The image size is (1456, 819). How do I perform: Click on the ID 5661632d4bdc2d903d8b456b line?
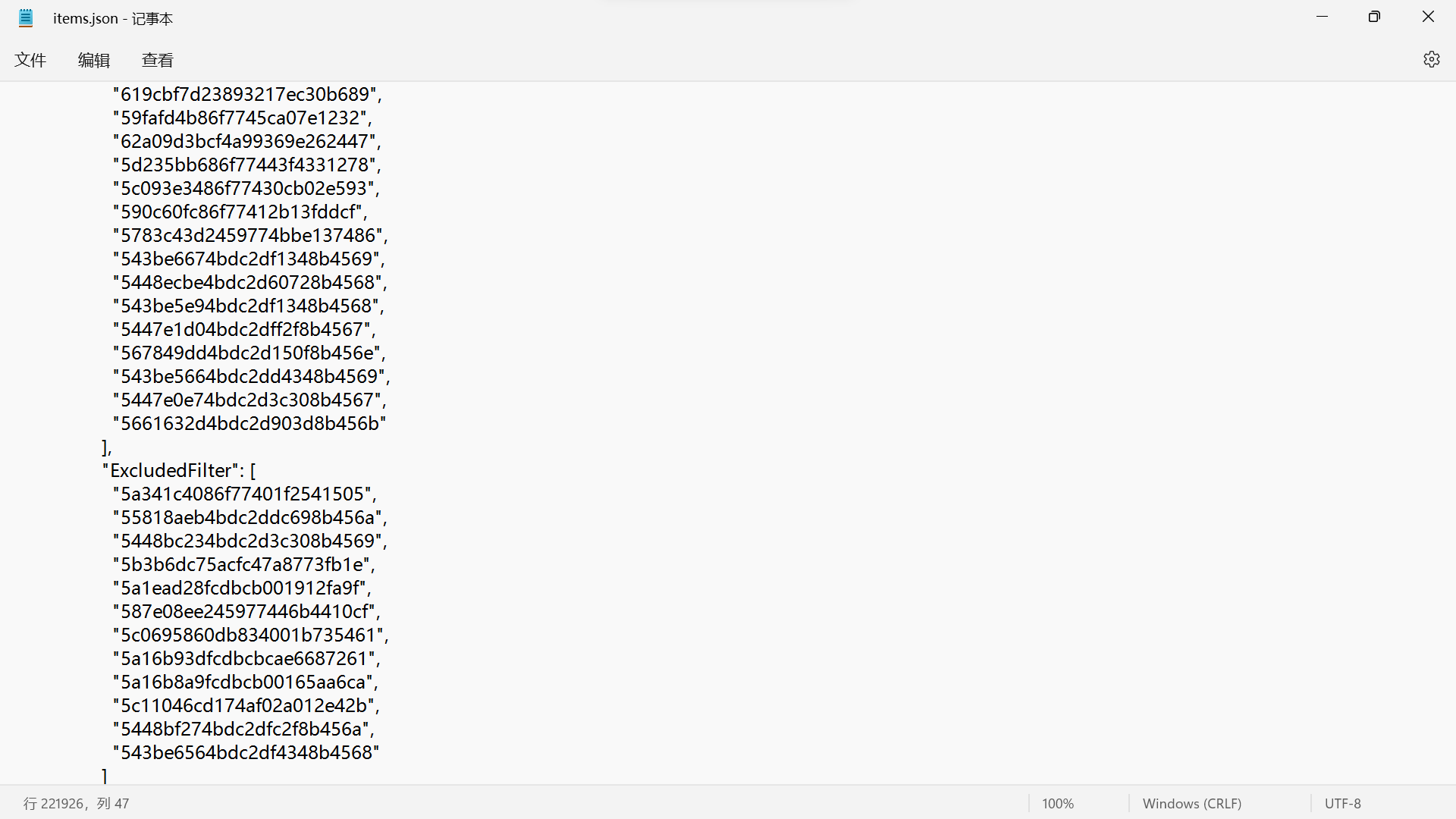249,423
